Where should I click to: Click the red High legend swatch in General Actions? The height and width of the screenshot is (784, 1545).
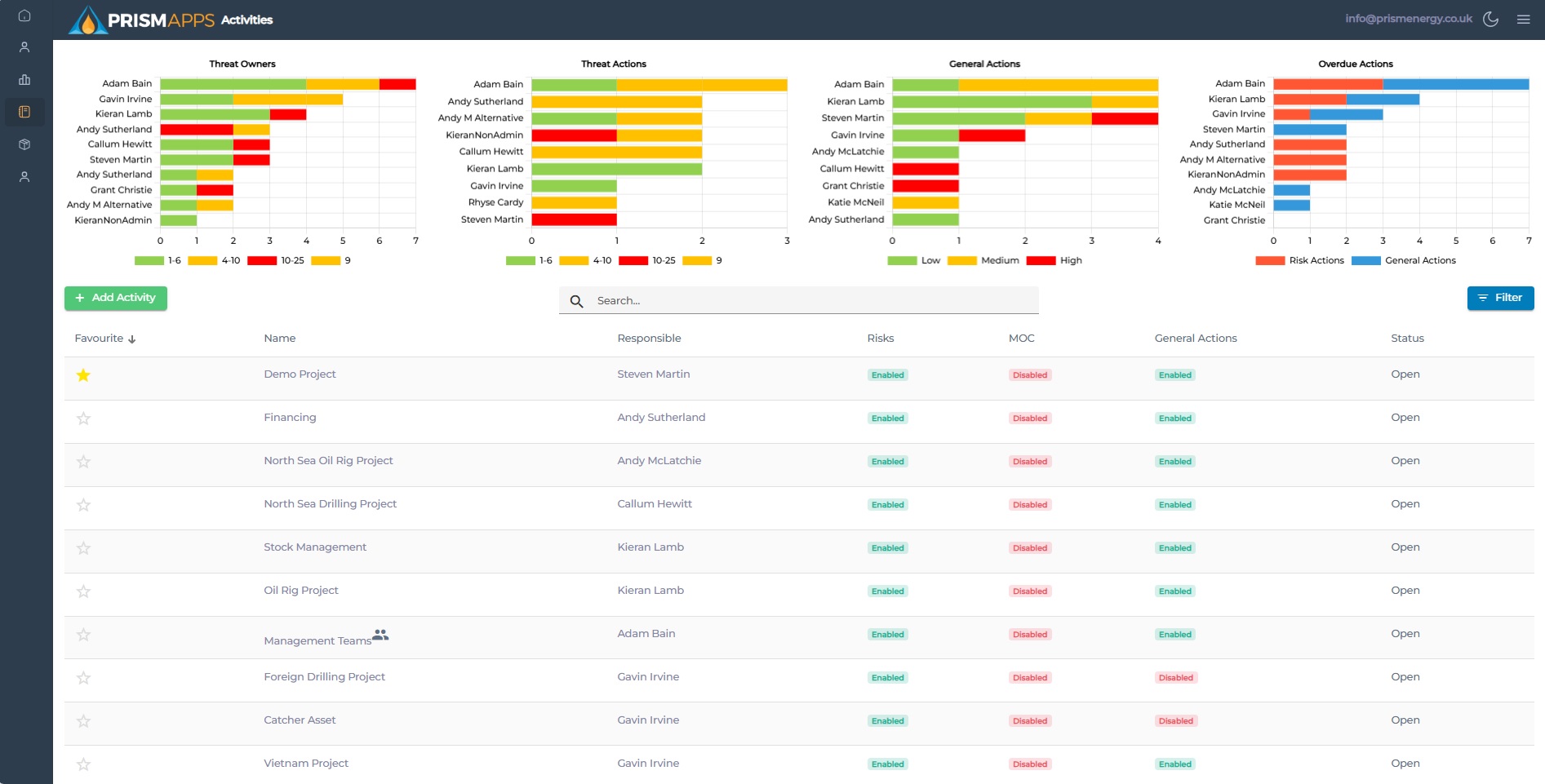coord(1041,261)
